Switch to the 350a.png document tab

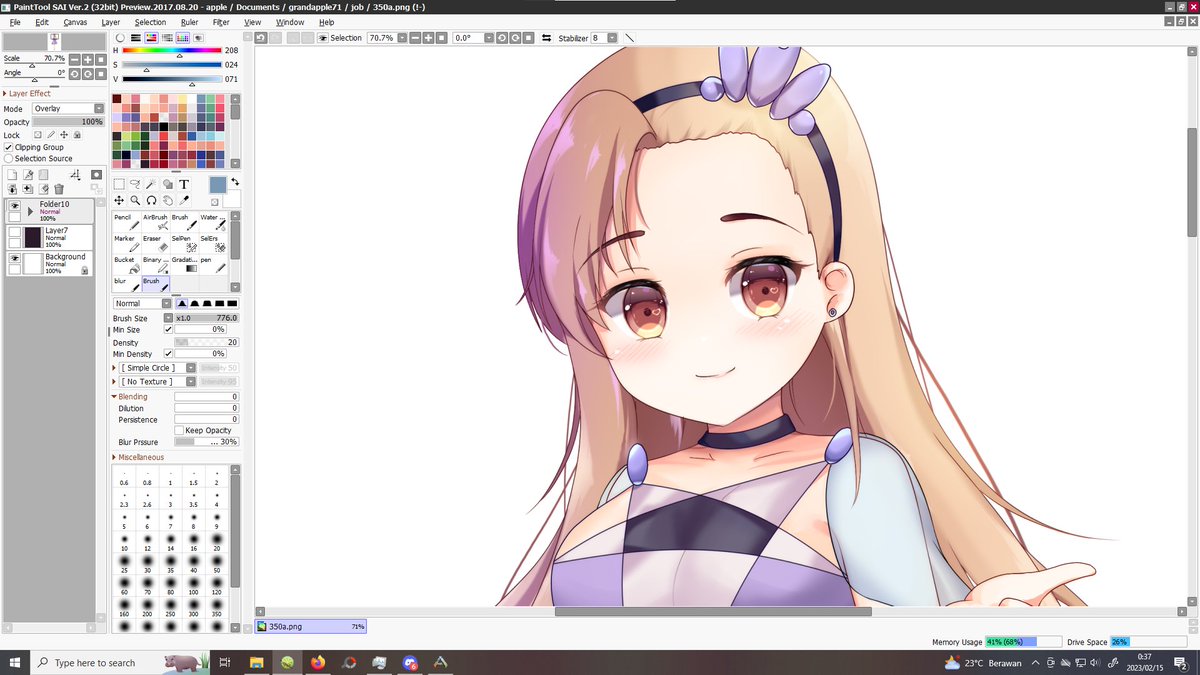coord(311,626)
